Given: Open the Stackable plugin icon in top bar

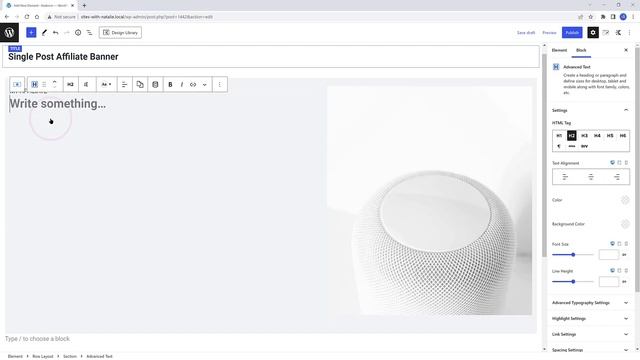Looking at the screenshot, I should pos(618,33).
